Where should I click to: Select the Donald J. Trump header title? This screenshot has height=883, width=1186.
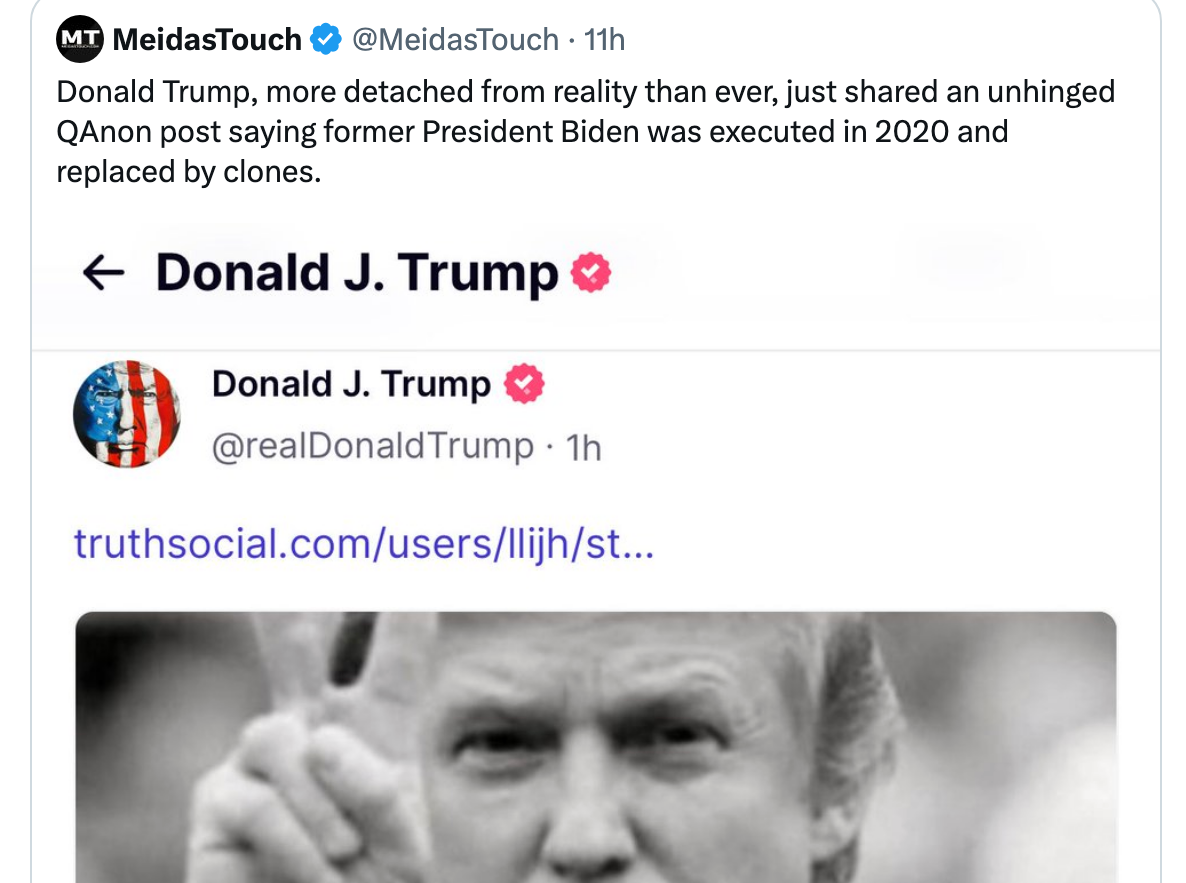tap(358, 270)
